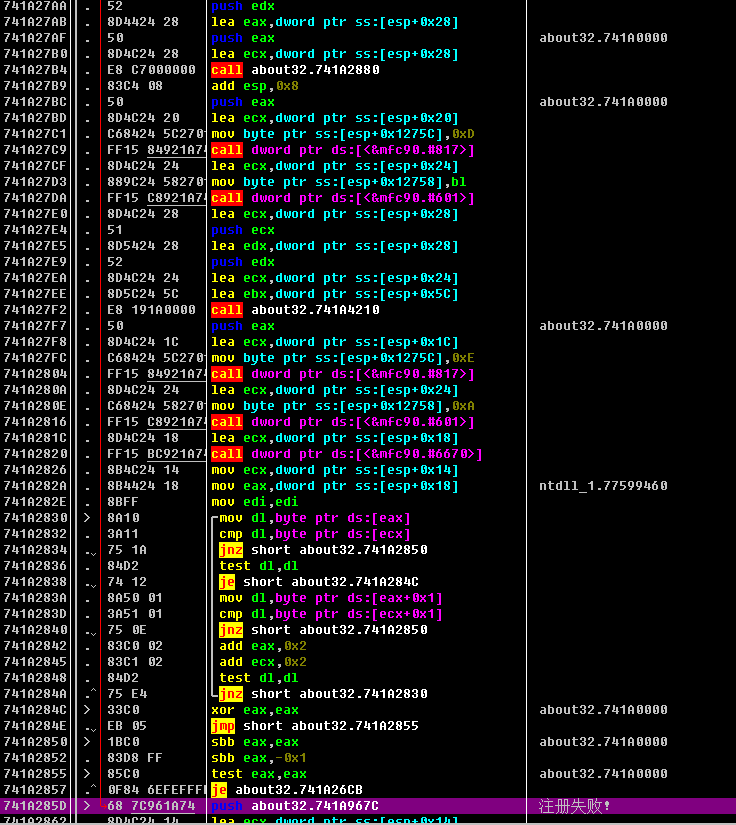Select the highlighted row at address 741A285D

(x=368, y=806)
